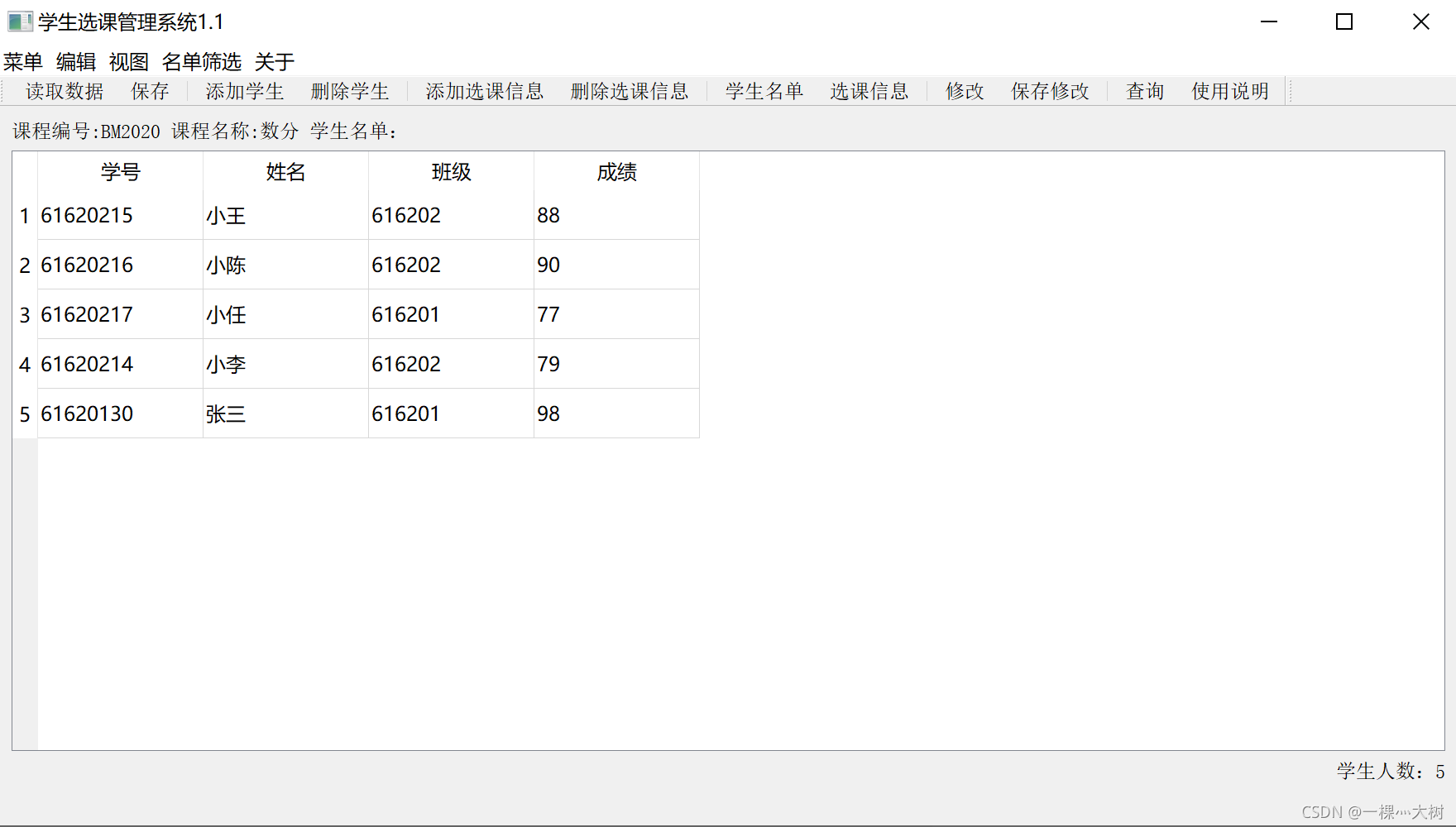Click 添加选课信息 toolbar button
1456x827 pixels.
click(x=485, y=91)
